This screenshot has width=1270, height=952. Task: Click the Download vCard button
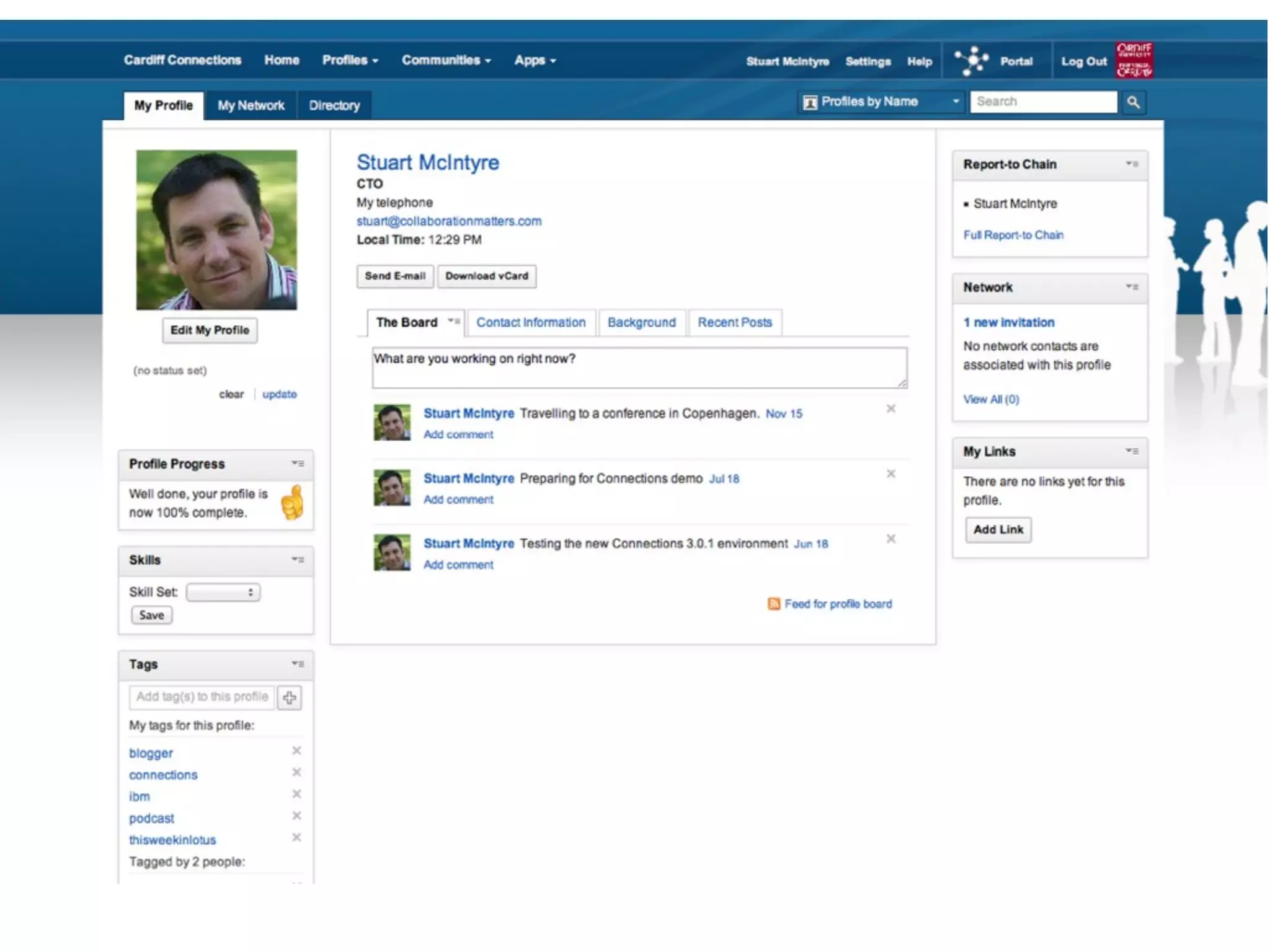click(487, 276)
